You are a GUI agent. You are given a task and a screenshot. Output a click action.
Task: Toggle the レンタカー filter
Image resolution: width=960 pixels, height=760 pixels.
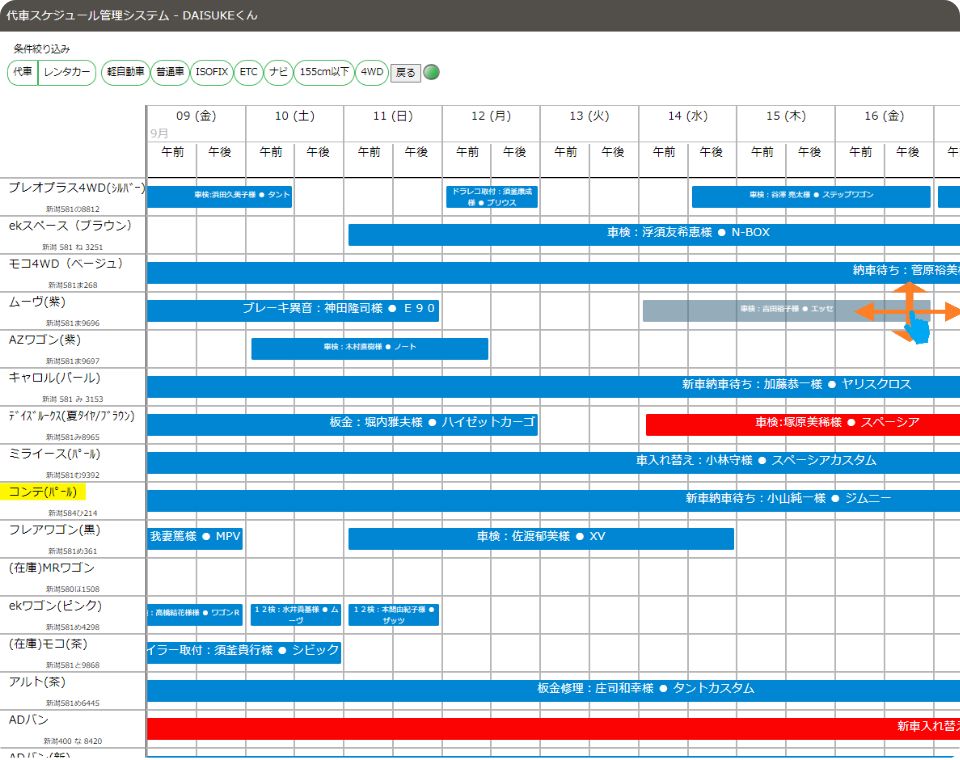[x=67, y=72]
